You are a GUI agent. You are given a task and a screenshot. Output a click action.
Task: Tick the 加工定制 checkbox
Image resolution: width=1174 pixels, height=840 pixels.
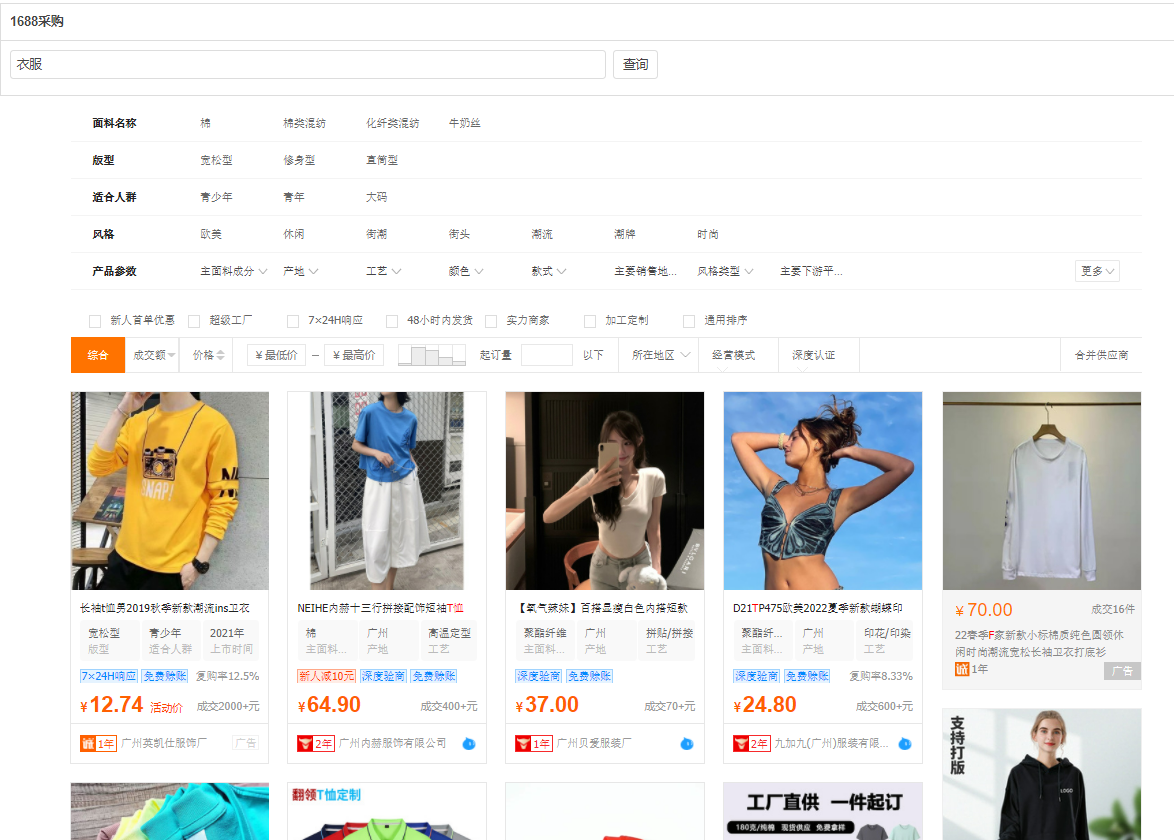[590, 321]
